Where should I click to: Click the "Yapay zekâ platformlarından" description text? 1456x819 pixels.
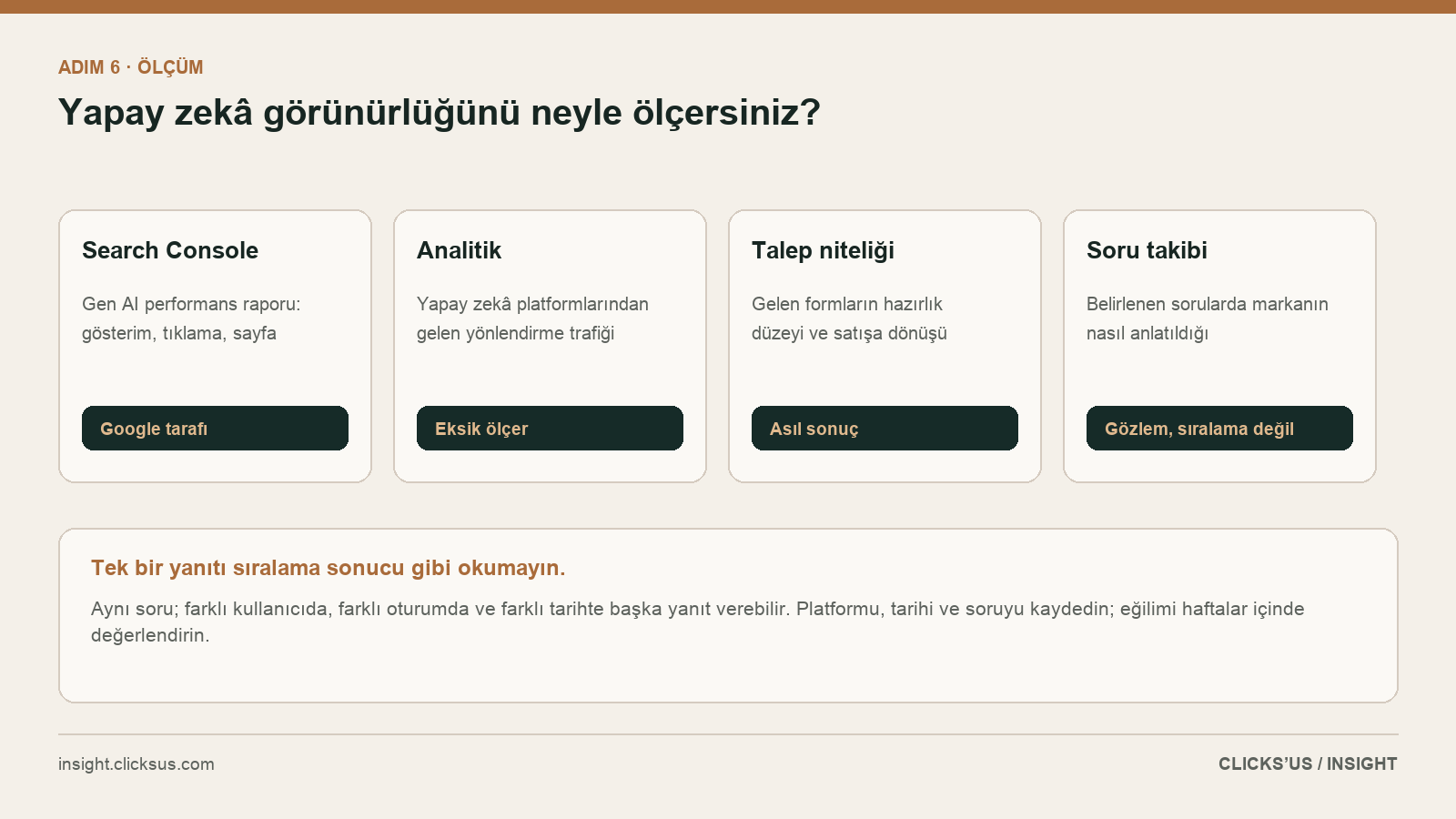[532, 318]
